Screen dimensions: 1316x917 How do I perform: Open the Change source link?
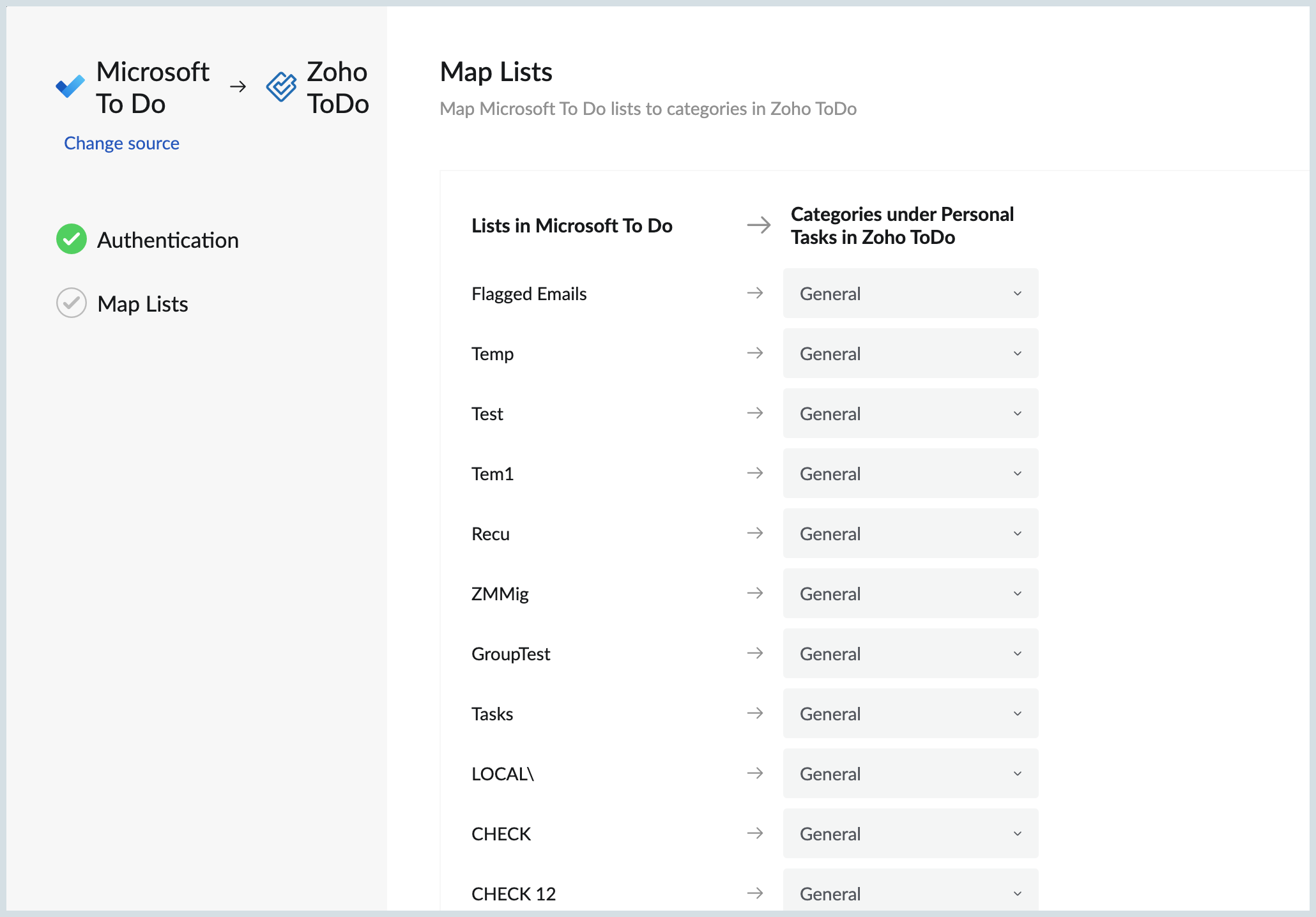(x=121, y=143)
